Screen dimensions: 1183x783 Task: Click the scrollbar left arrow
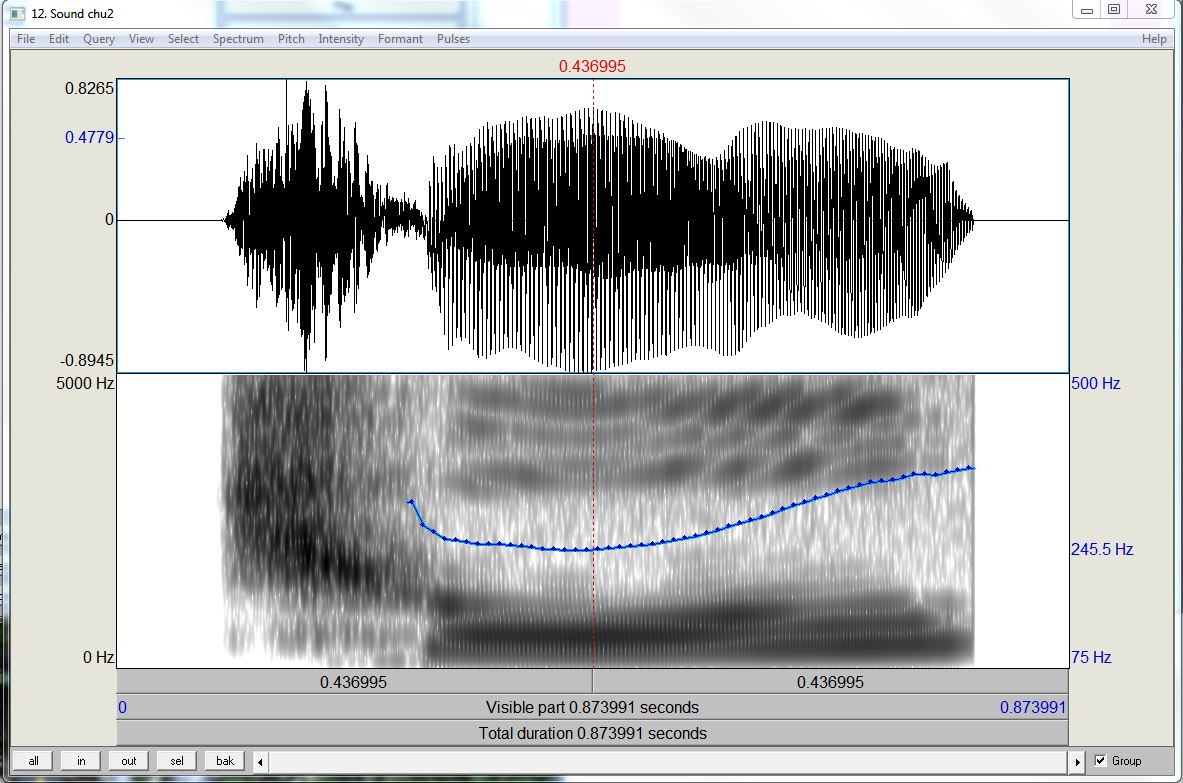coord(260,761)
